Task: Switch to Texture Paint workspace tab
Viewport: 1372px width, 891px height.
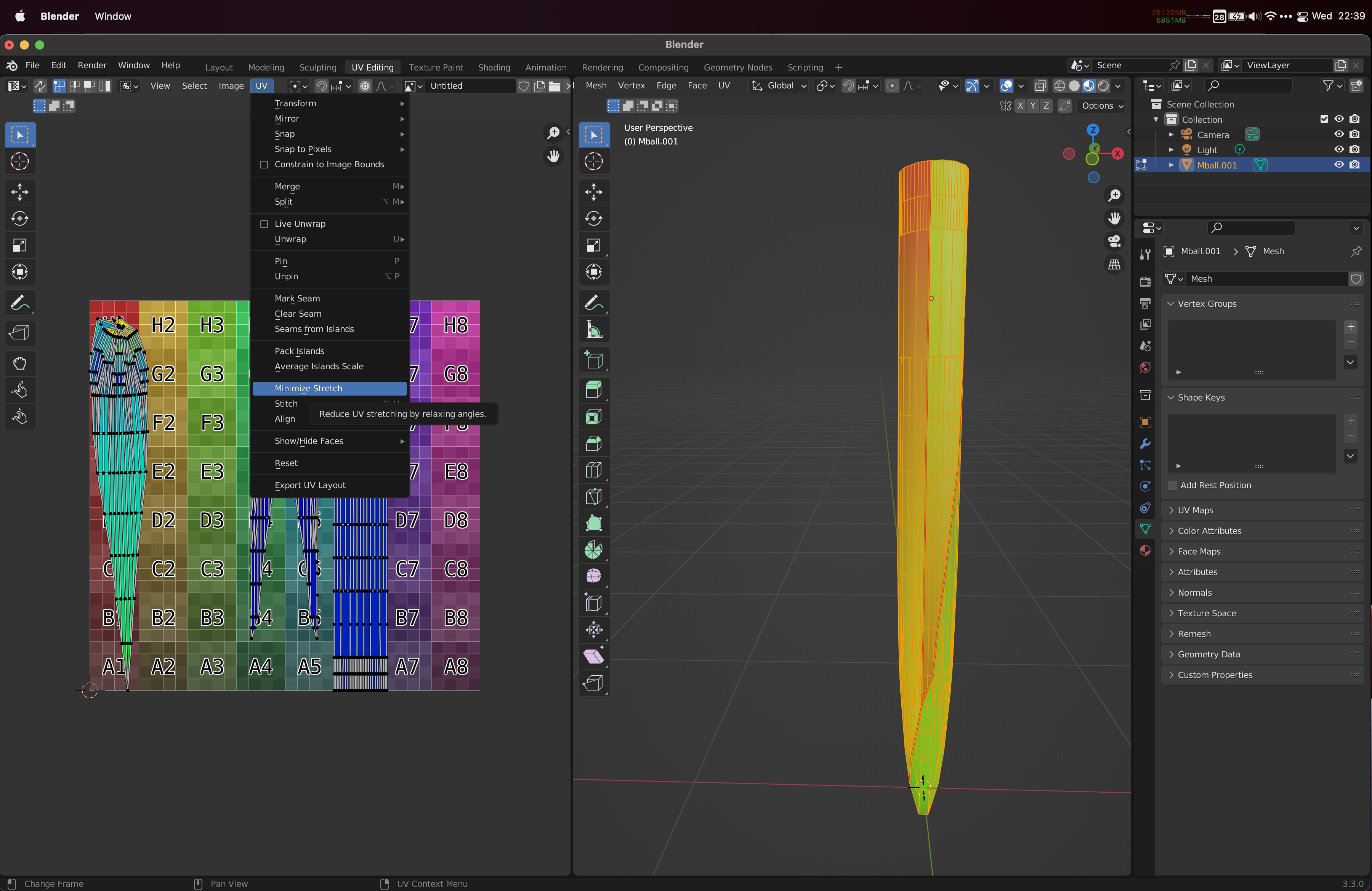Action: pyautogui.click(x=435, y=67)
